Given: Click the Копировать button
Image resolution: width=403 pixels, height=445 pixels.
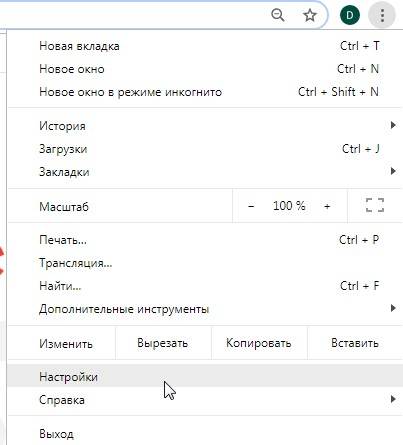Looking at the screenshot, I should coord(259,343).
